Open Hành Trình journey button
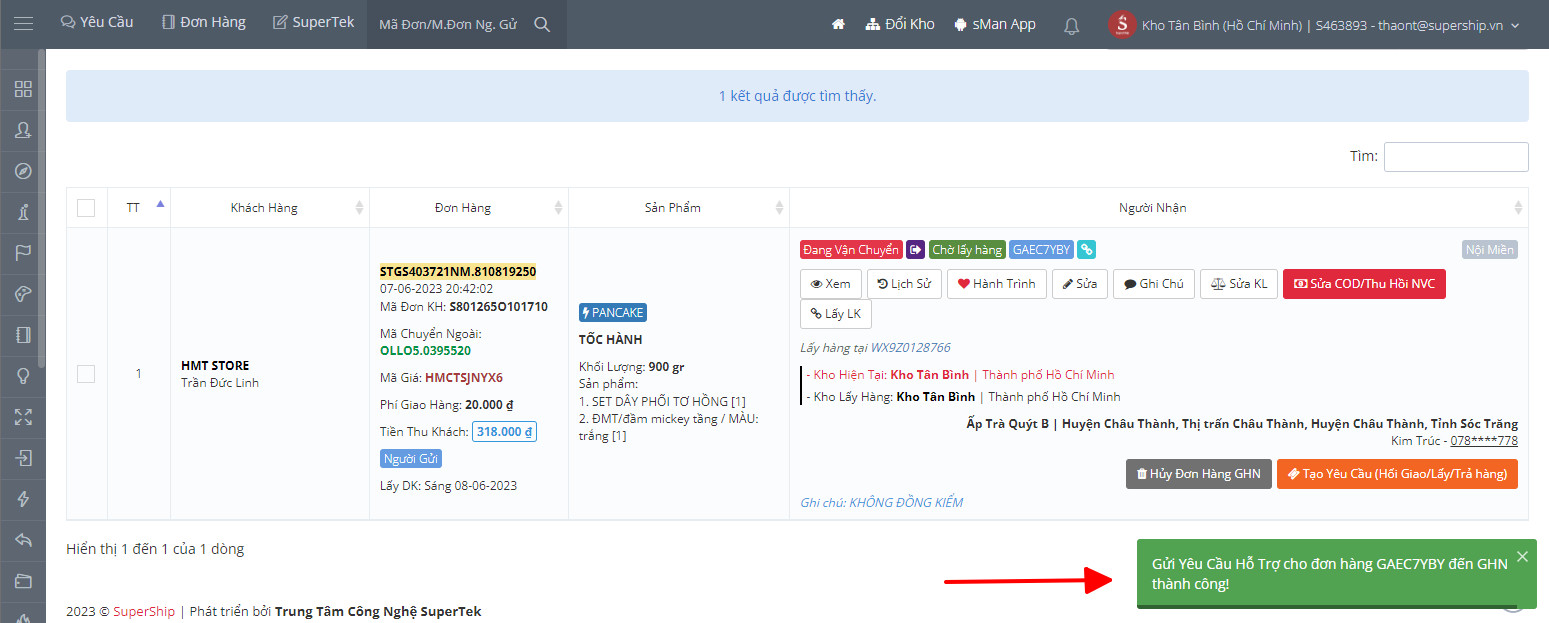 tap(997, 284)
